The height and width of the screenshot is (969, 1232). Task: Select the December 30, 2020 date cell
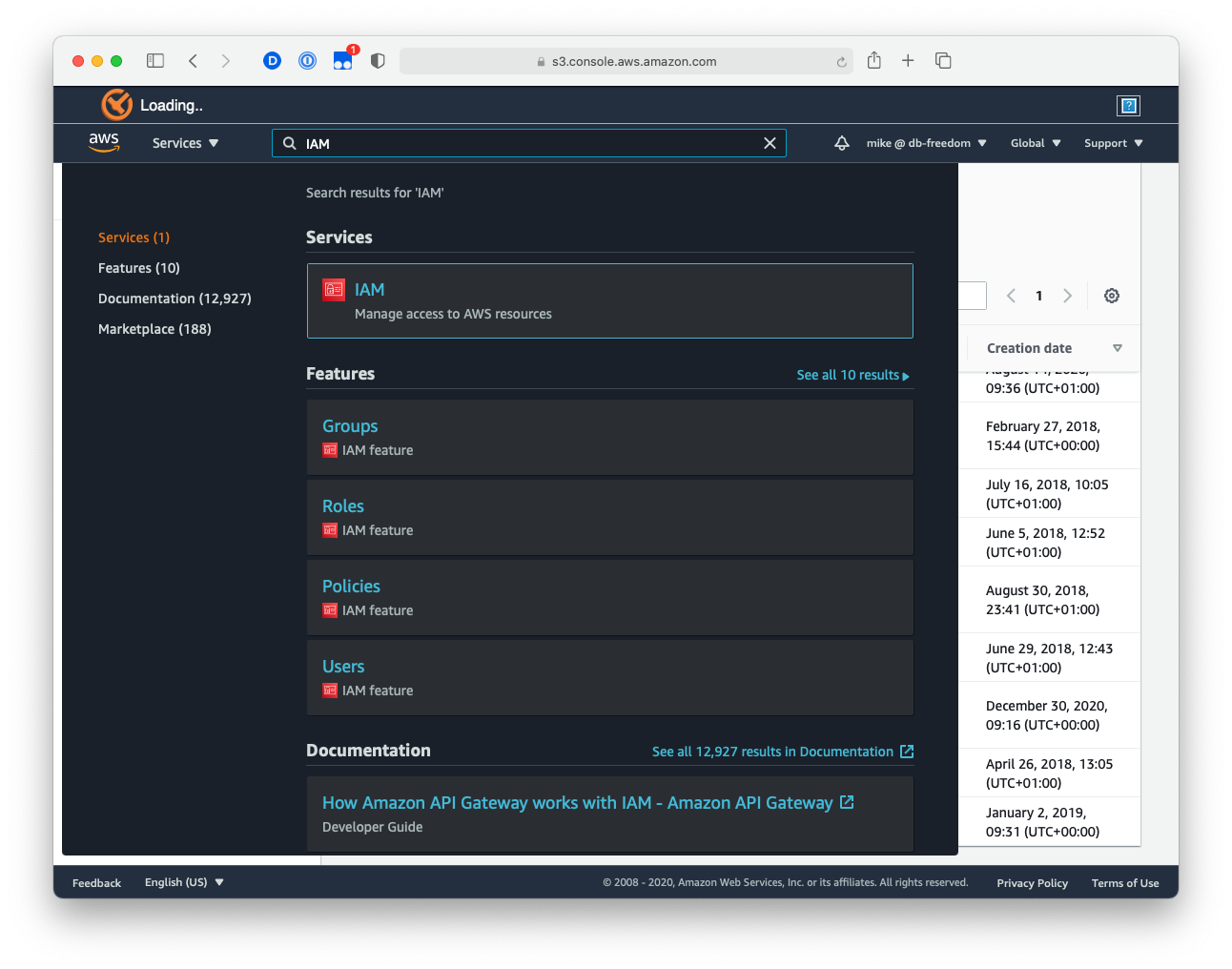pyautogui.click(x=1047, y=715)
